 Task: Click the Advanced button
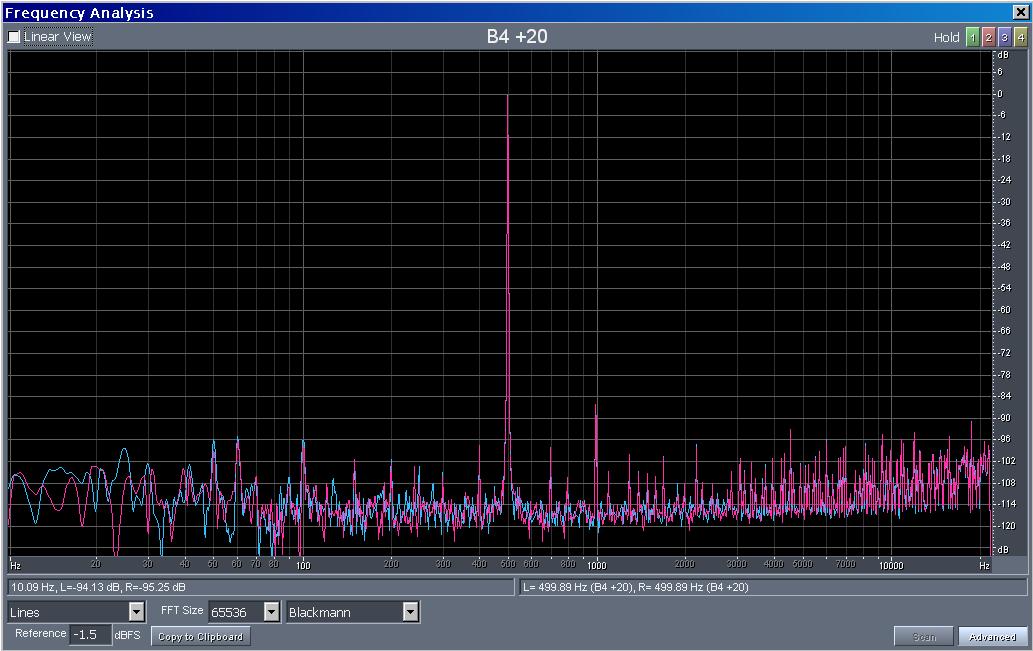coord(992,637)
